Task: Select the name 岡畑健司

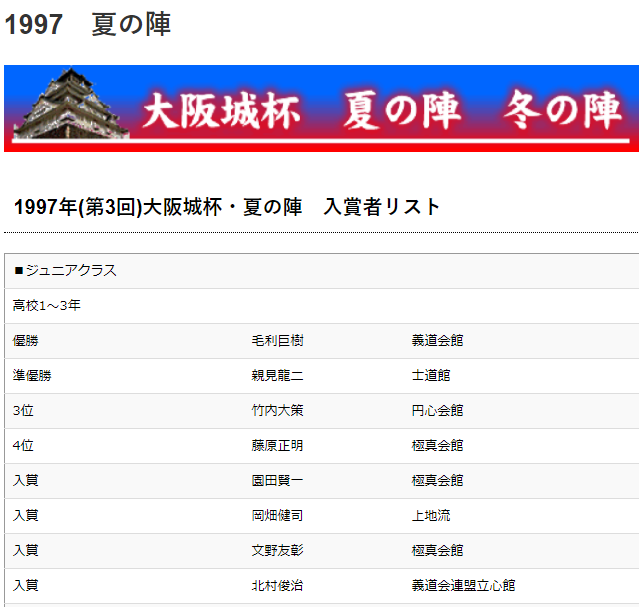Action: pos(277,516)
